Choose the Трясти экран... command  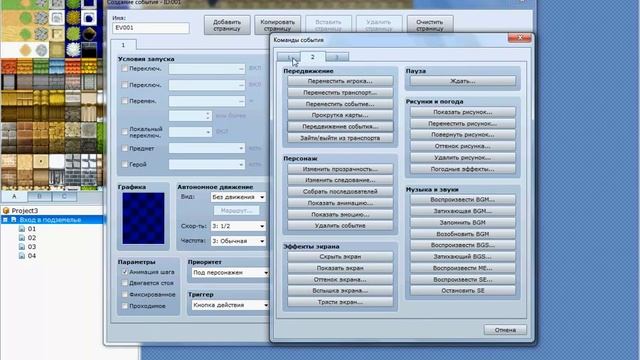[x=340, y=302]
